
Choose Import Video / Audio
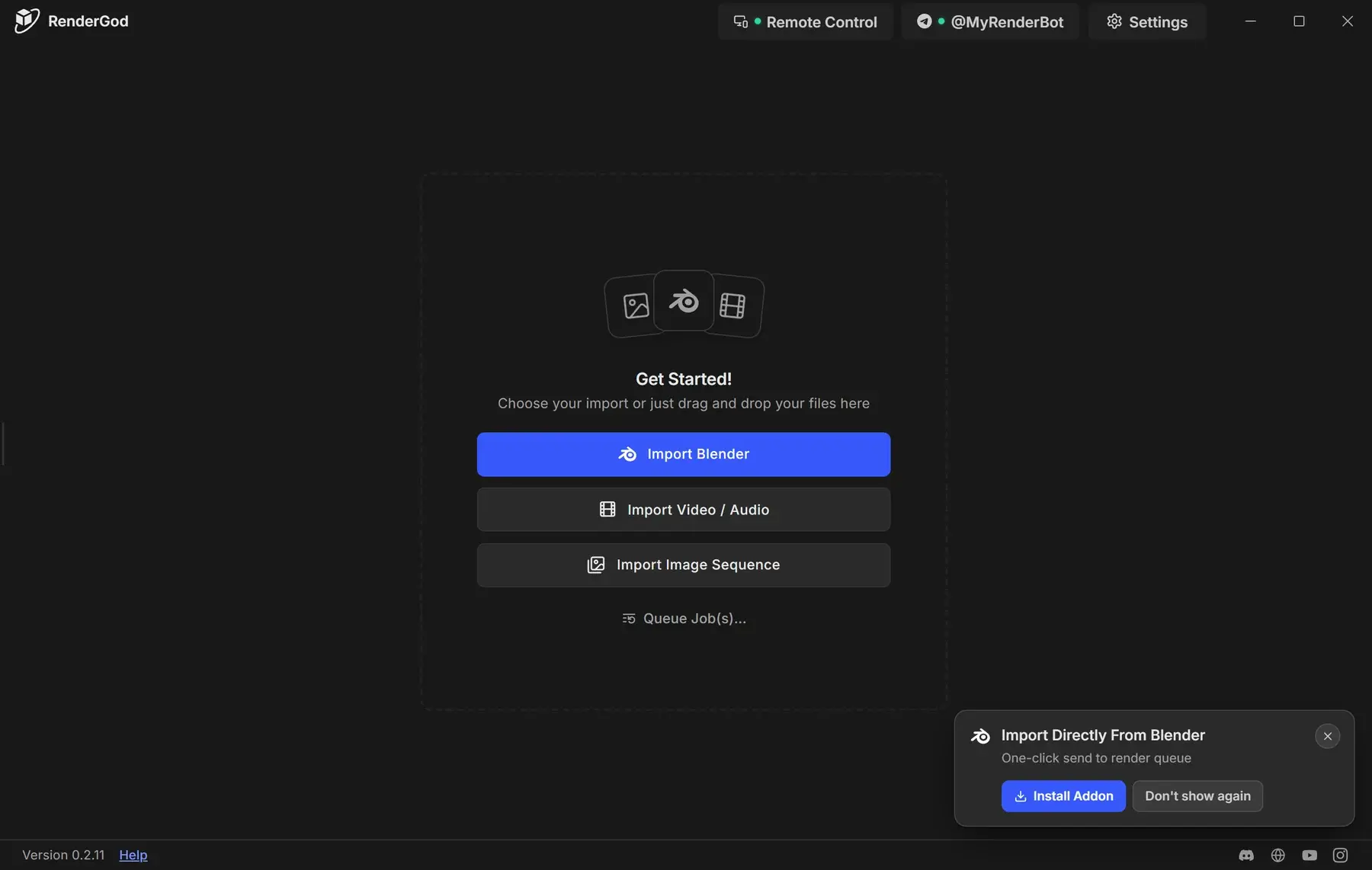pos(683,510)
